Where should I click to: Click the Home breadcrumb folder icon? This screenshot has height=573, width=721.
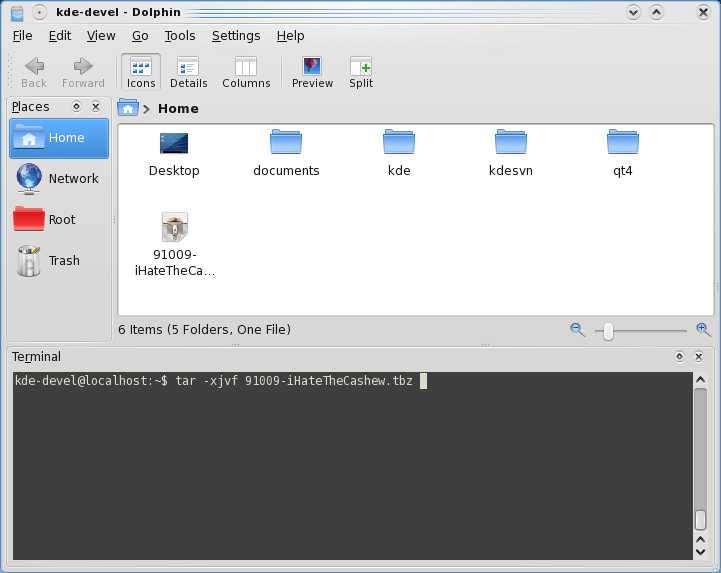click(x=127, y=108)
